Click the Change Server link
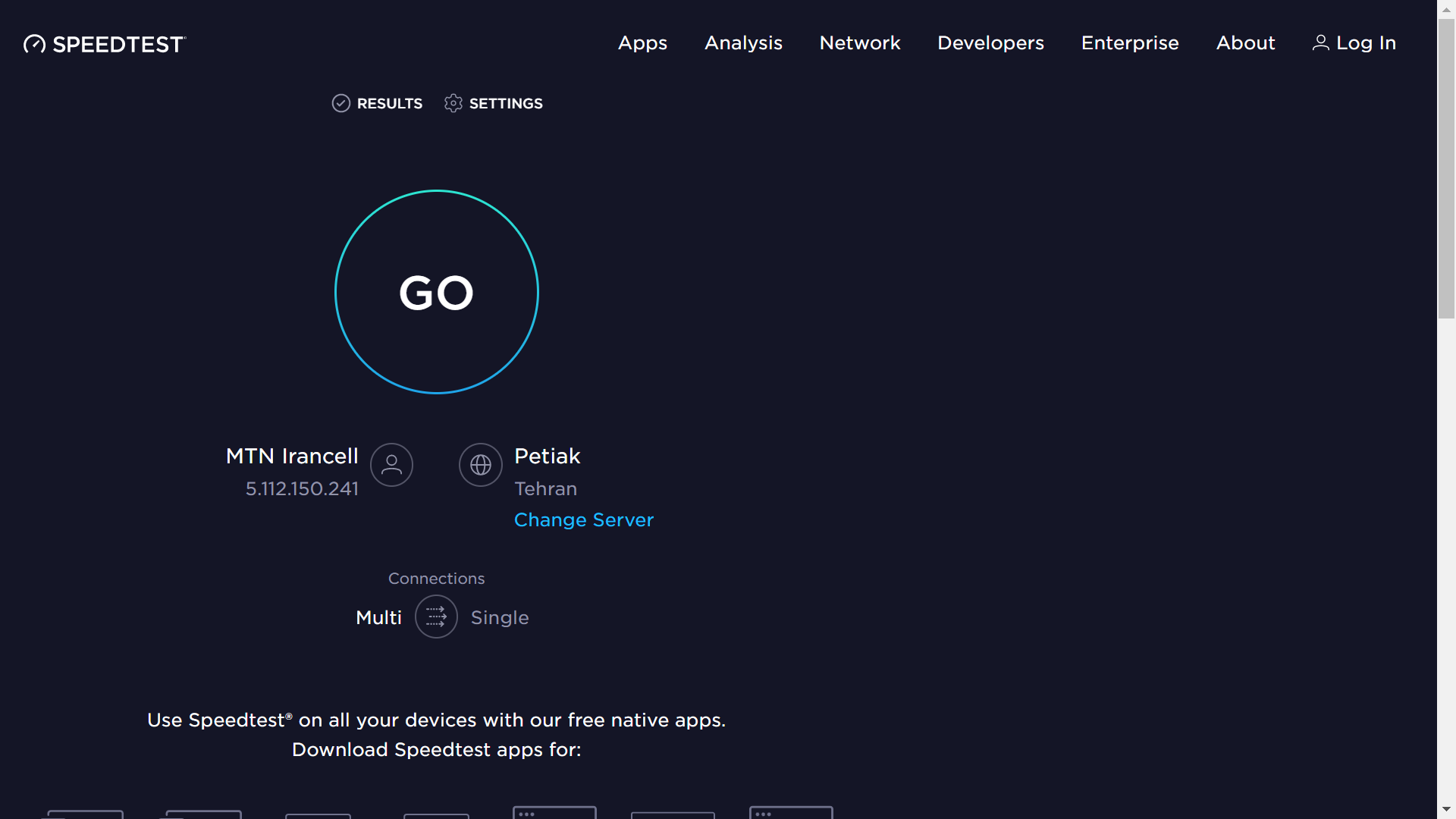Image resolution: width=1456 pixels, height=819 pixels. coord(584,520)
